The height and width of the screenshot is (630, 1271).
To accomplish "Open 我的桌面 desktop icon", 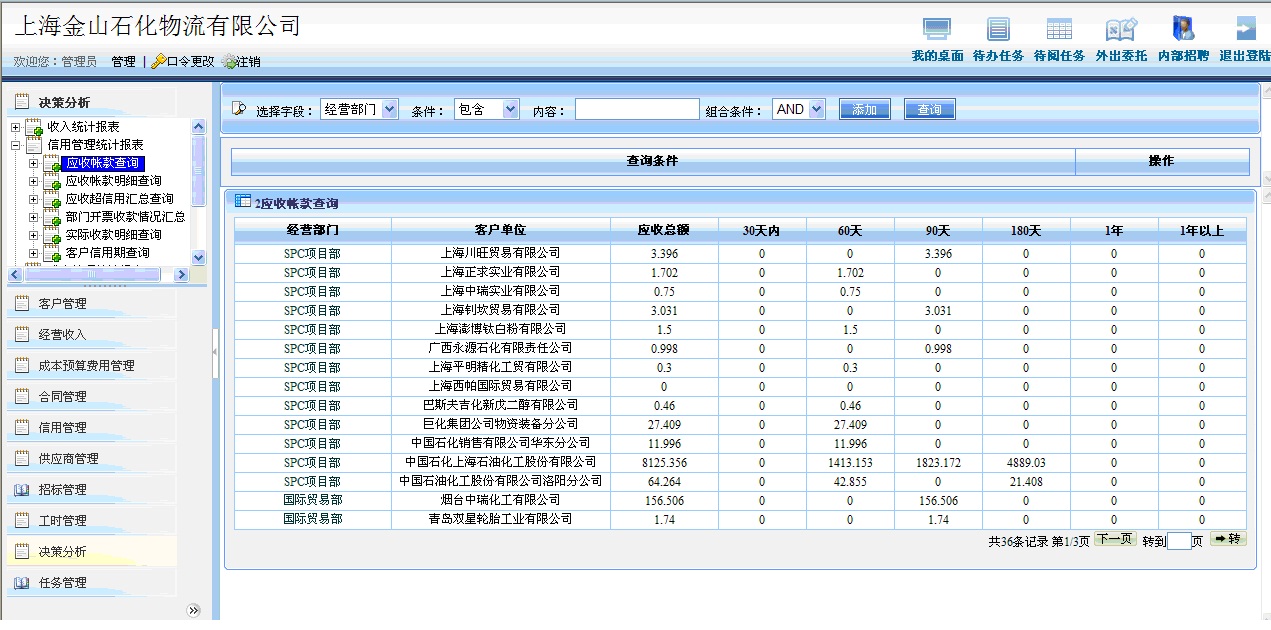I will [937, 30].
